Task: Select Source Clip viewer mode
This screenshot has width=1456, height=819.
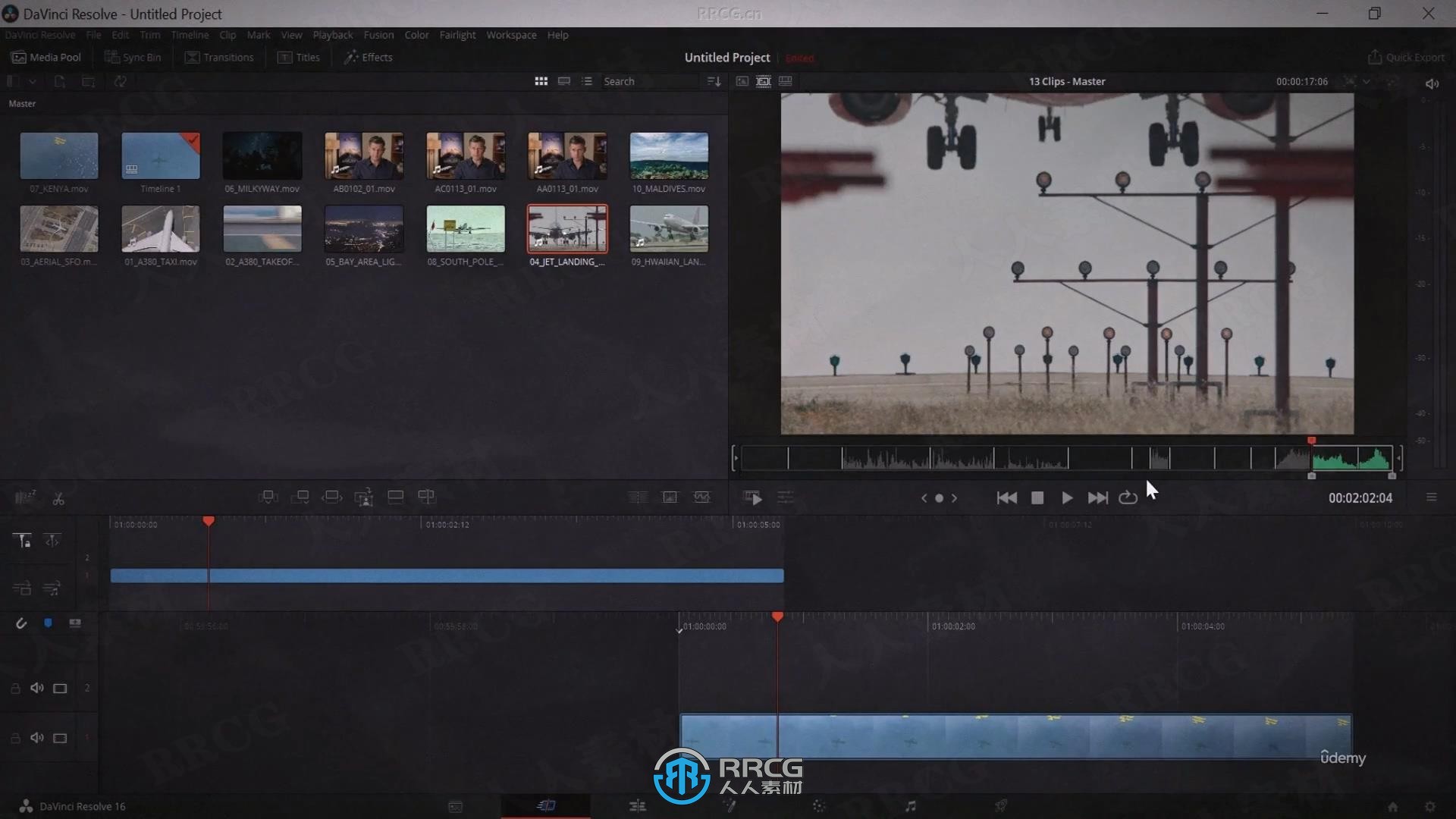Action: (x=742, y=81)
